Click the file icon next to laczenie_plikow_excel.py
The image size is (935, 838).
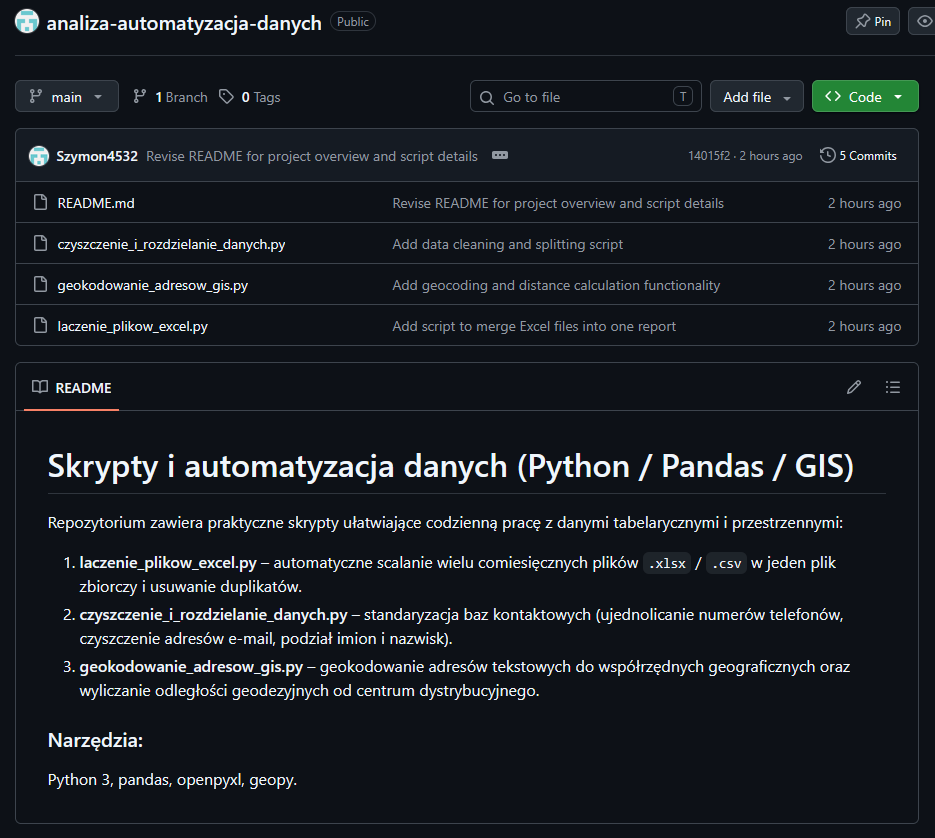[x=41, y=326]
